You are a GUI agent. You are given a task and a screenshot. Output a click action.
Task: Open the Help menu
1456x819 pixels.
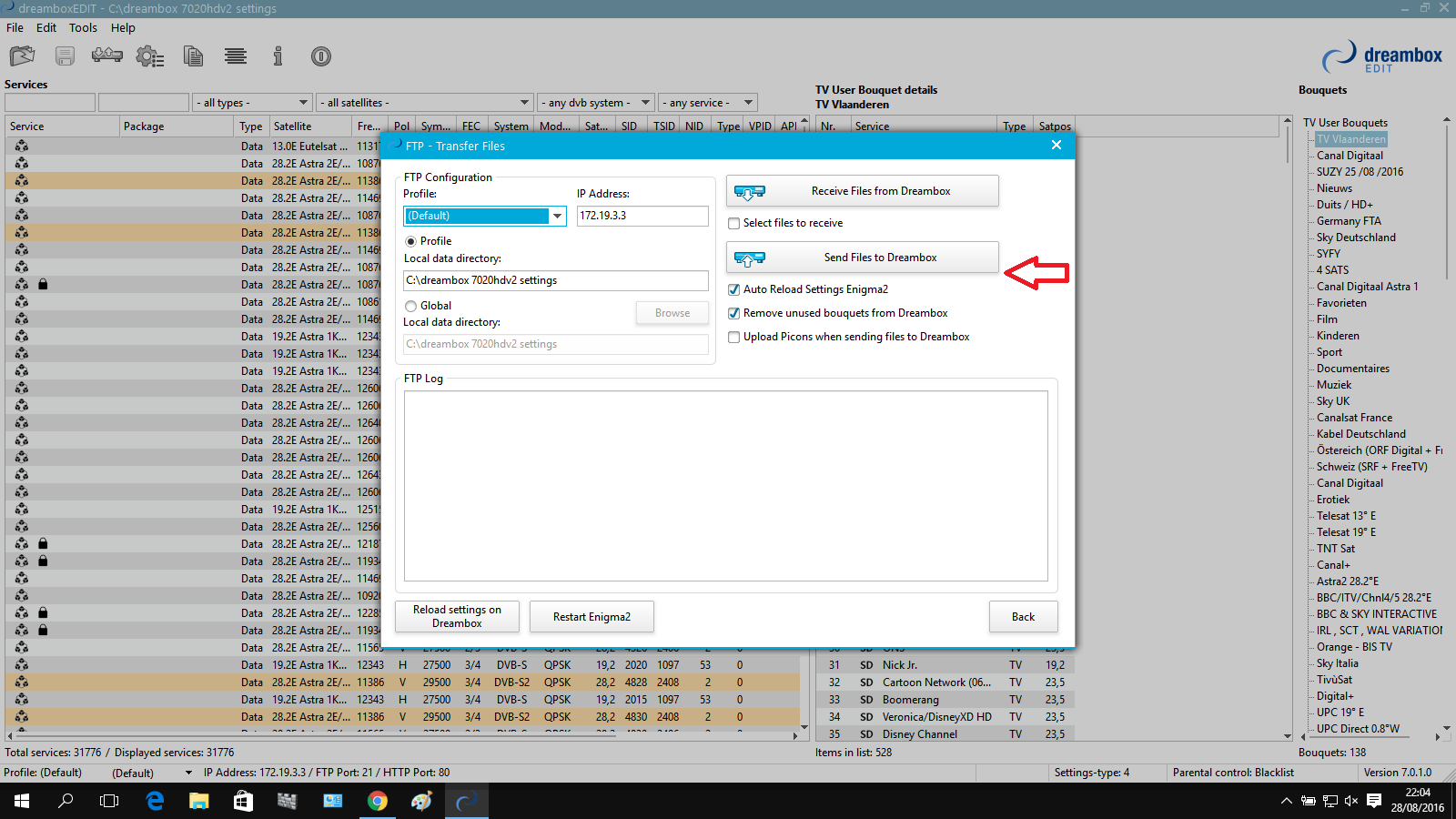coord(123,27)
